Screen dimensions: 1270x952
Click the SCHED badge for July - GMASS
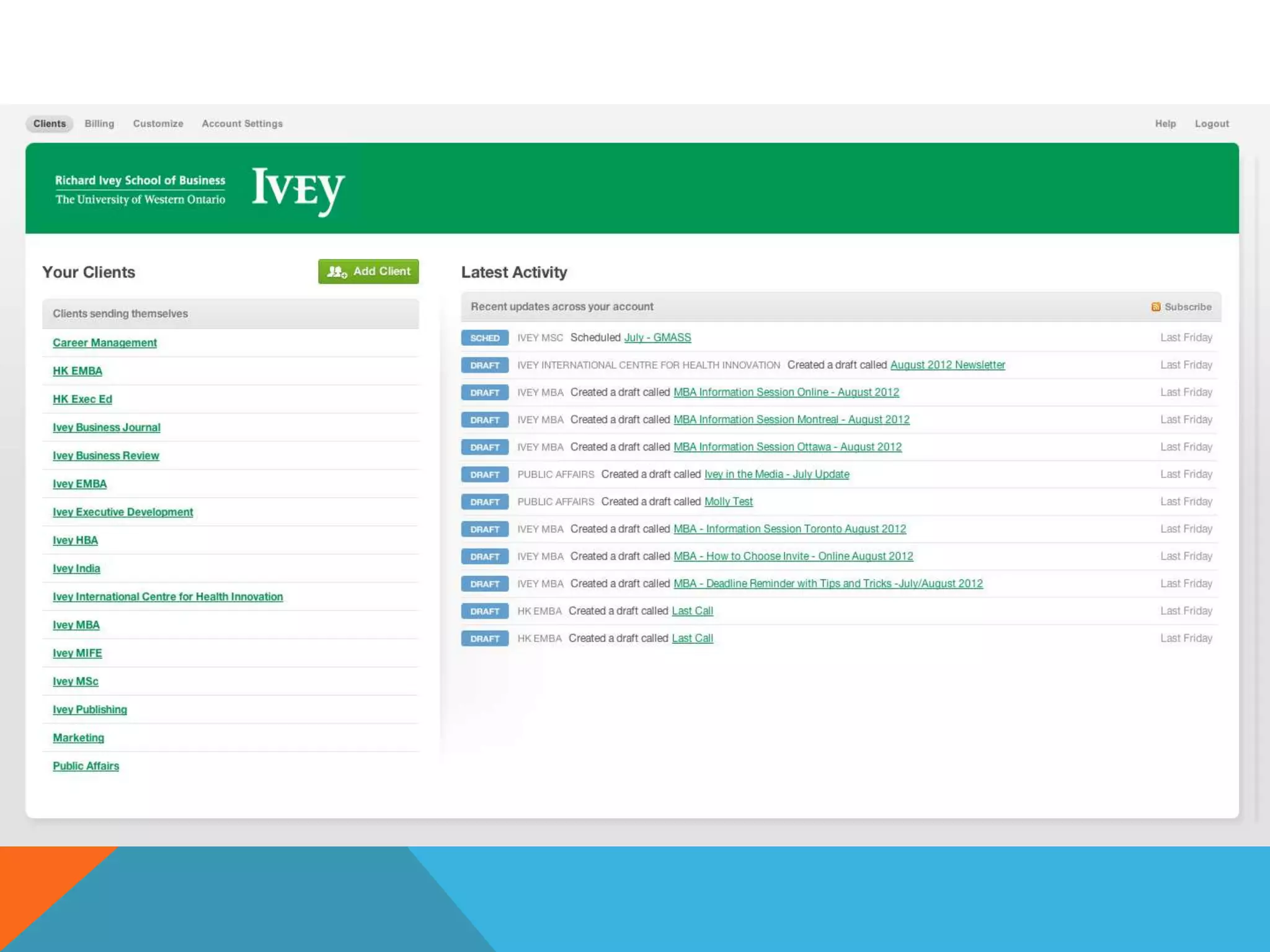484,338
